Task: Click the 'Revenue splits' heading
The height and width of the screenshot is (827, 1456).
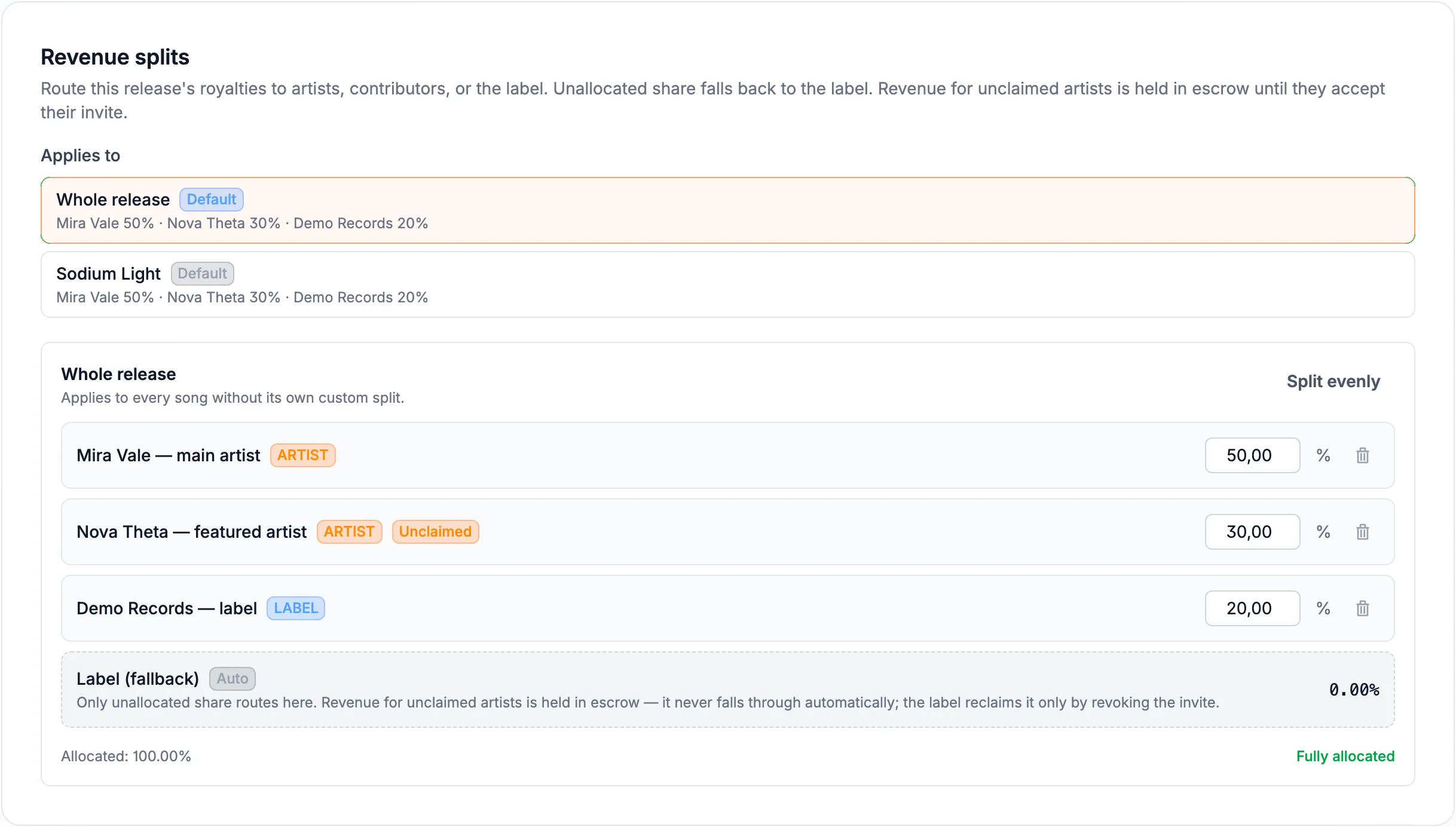Action: 115,57
